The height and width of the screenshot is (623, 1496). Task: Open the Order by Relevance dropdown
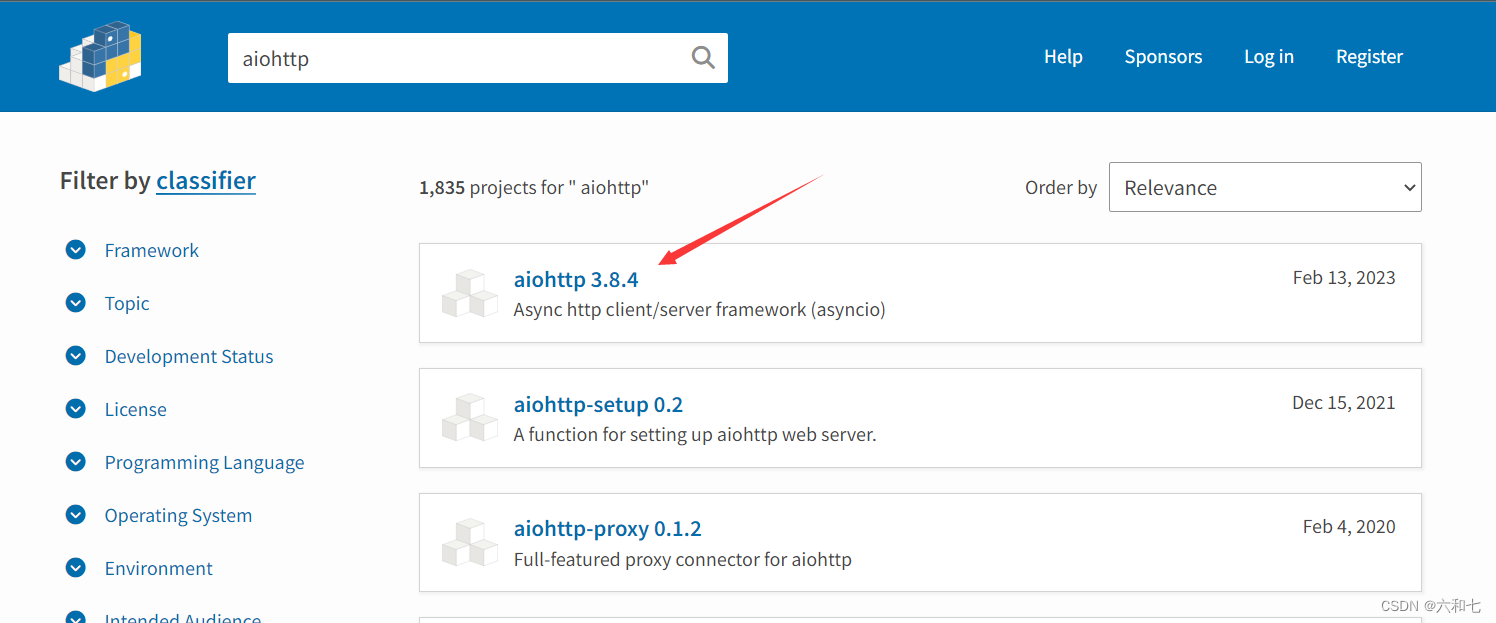coord(1265,187)
